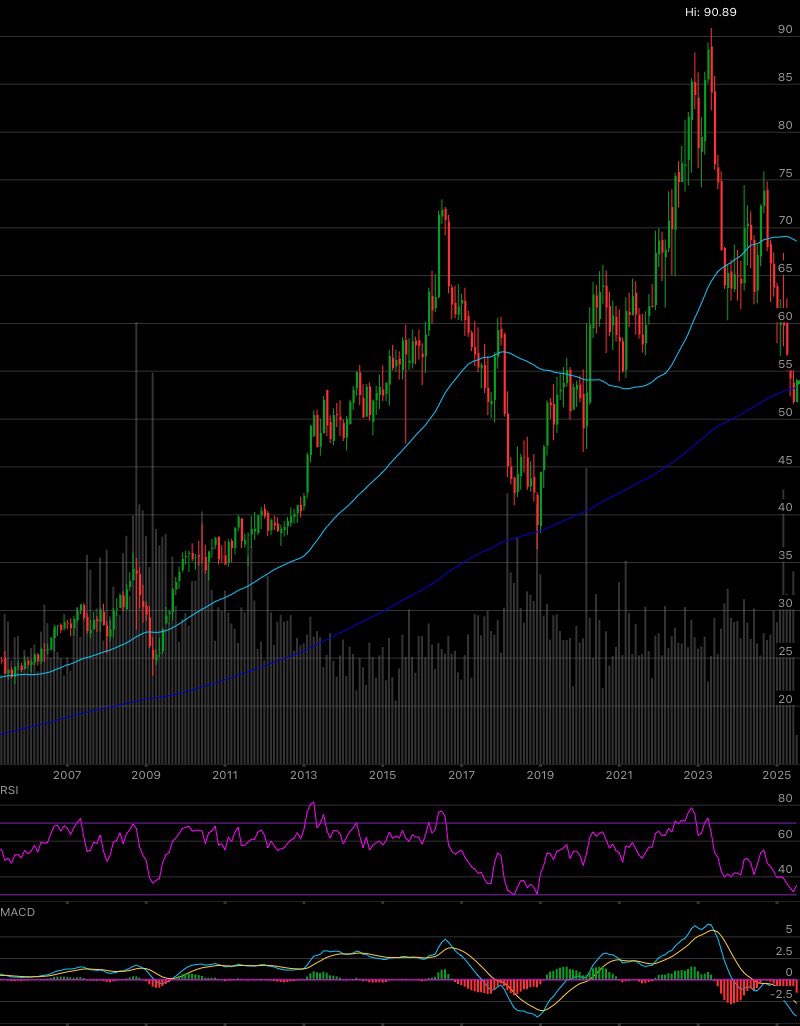Click the 30 price axis label
Viewport: 800px width, 1026px height.
(785, 603)
